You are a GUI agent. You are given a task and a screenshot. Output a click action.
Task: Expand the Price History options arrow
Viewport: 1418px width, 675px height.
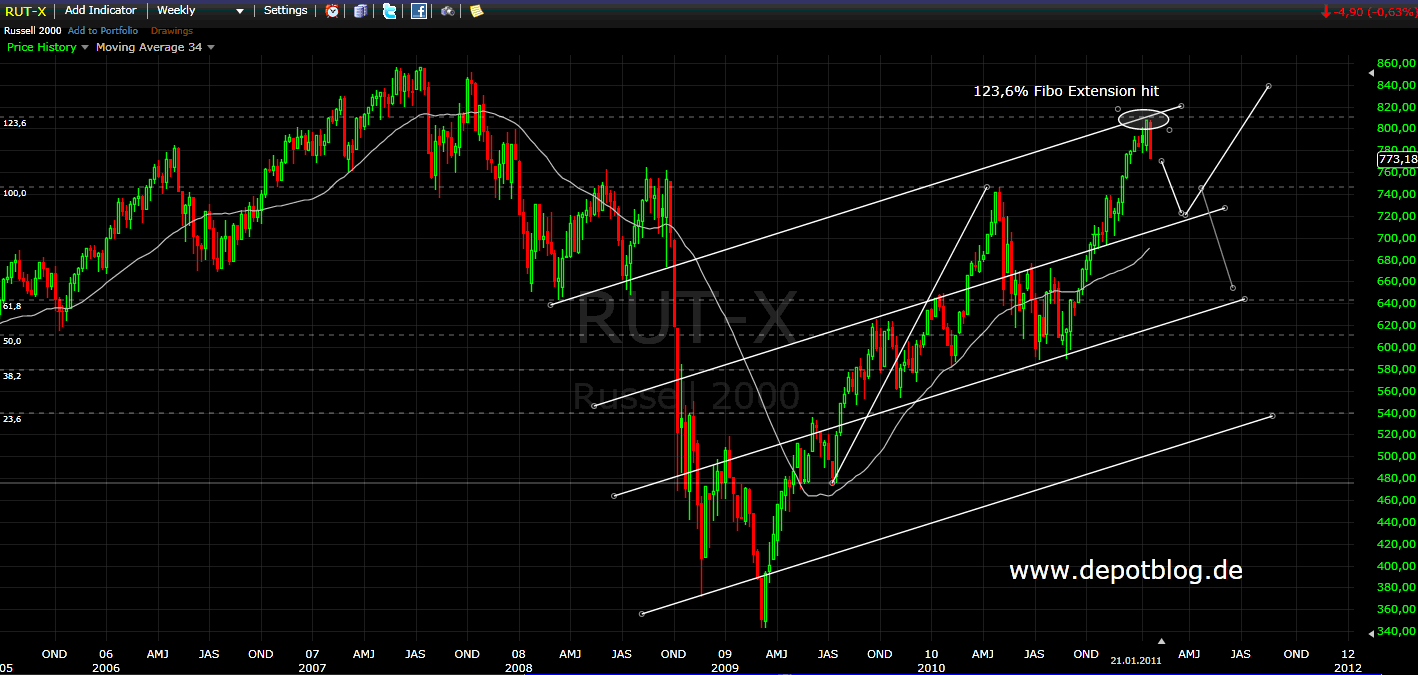[85, 47]
